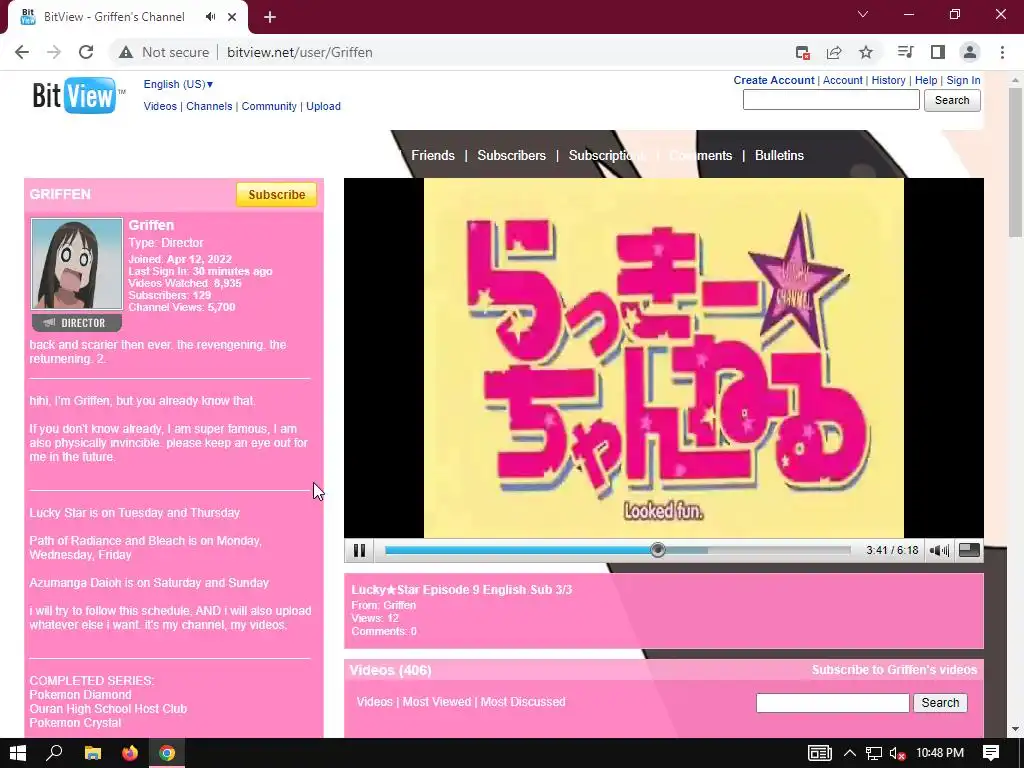Close the BitView tab
1024x768 pixels.
[x=232, y=17]
